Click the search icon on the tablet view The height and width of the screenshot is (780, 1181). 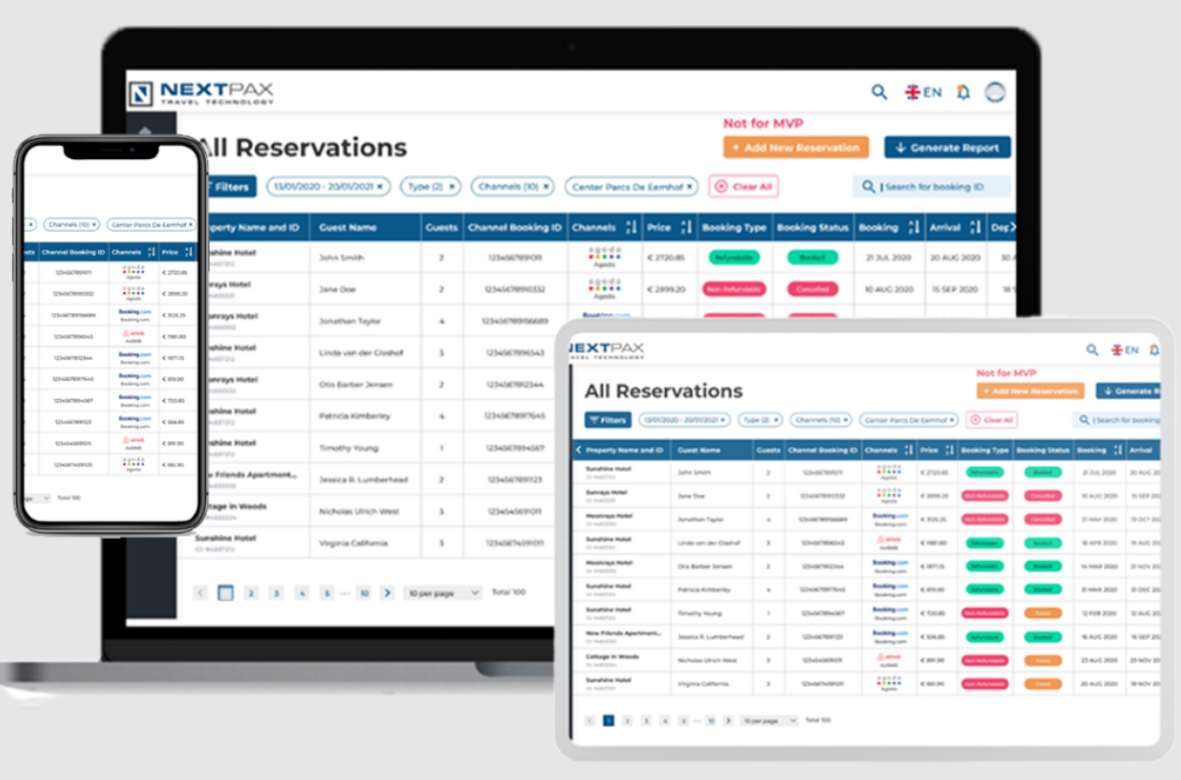(1092, 351)
